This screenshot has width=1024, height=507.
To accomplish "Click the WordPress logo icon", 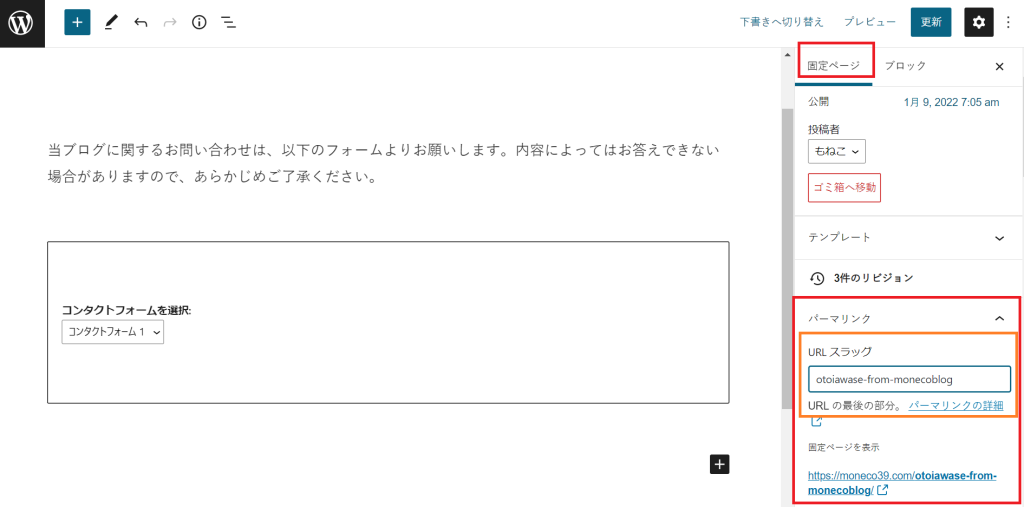I will [22, 23].
